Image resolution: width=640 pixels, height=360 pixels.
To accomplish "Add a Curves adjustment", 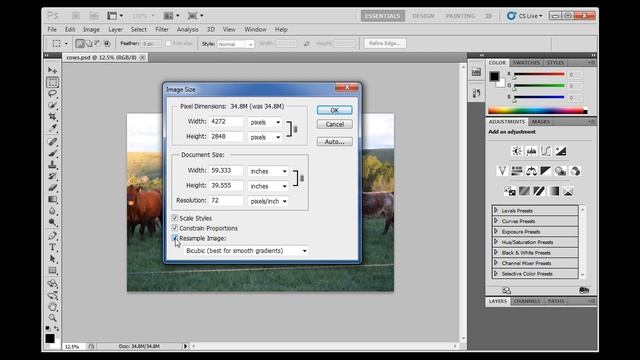I will (546, 151).
